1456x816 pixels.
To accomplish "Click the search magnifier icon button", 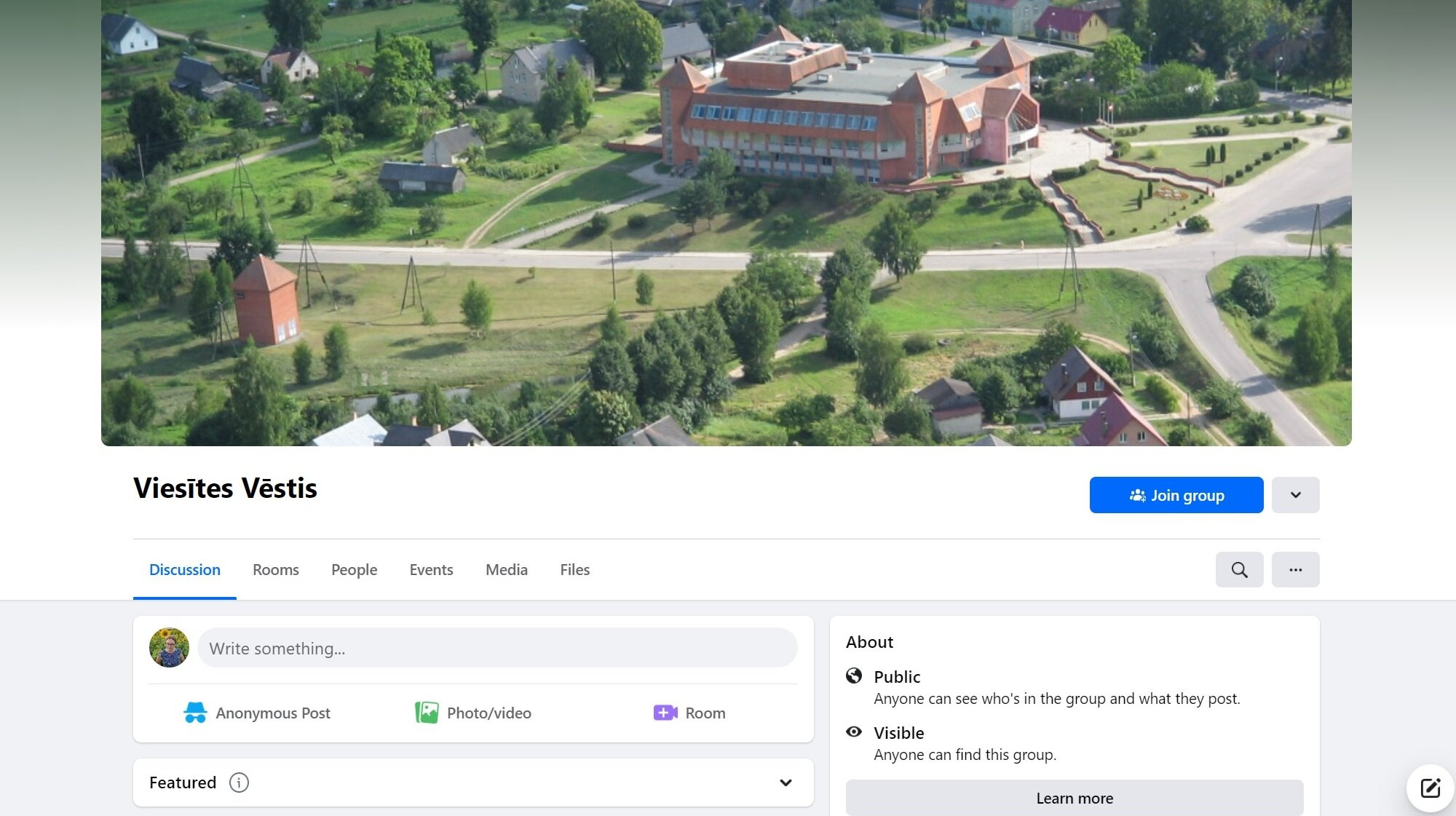I will (1239, 570).
